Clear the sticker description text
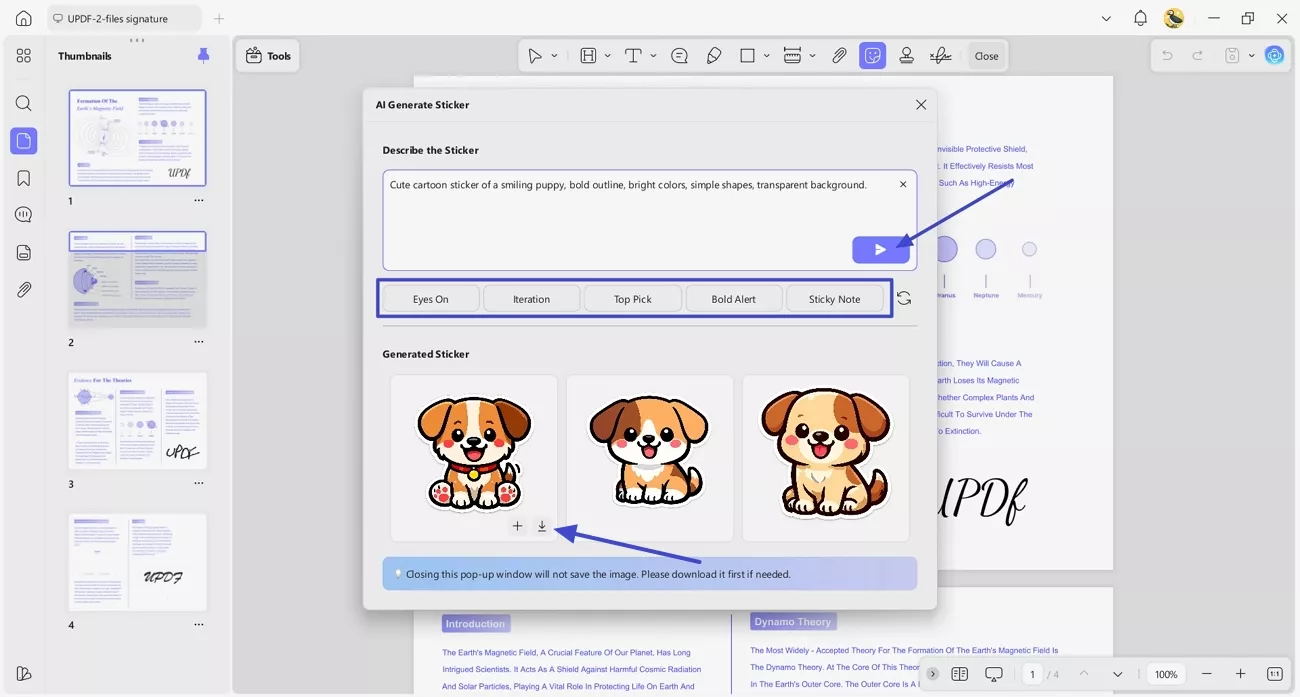1300x697 pixels. click(903, 184)
